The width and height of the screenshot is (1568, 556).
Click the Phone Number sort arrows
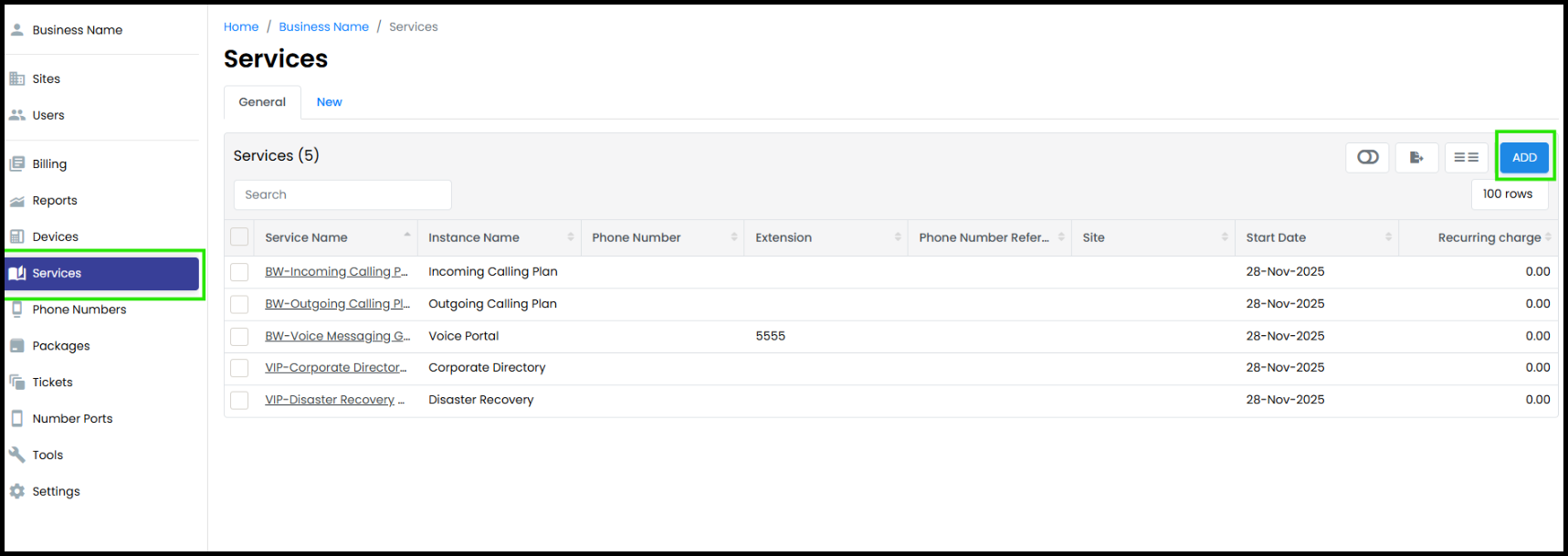[x=734, y=237]
